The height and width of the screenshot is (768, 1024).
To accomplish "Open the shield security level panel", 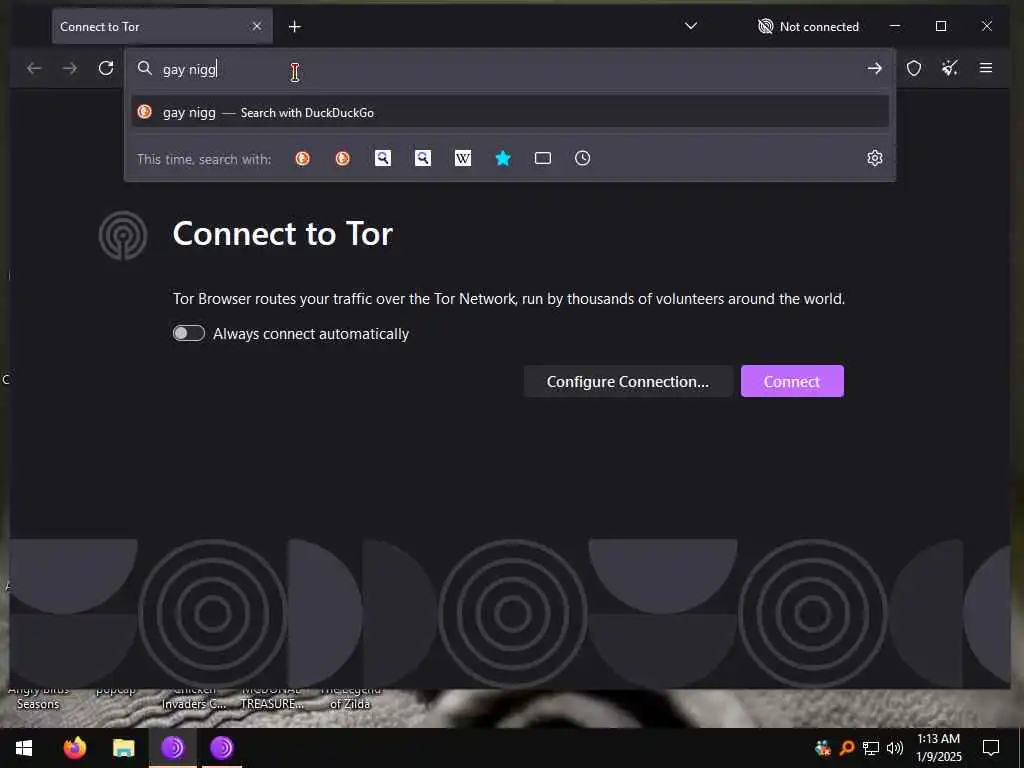I will pyautogui.click(x=914, y=68).
